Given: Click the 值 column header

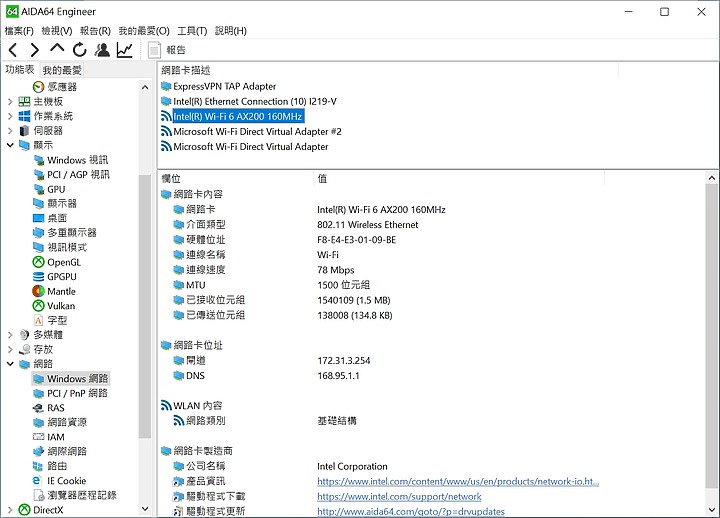Looking at the screenshot, I should tap(459, 179).
